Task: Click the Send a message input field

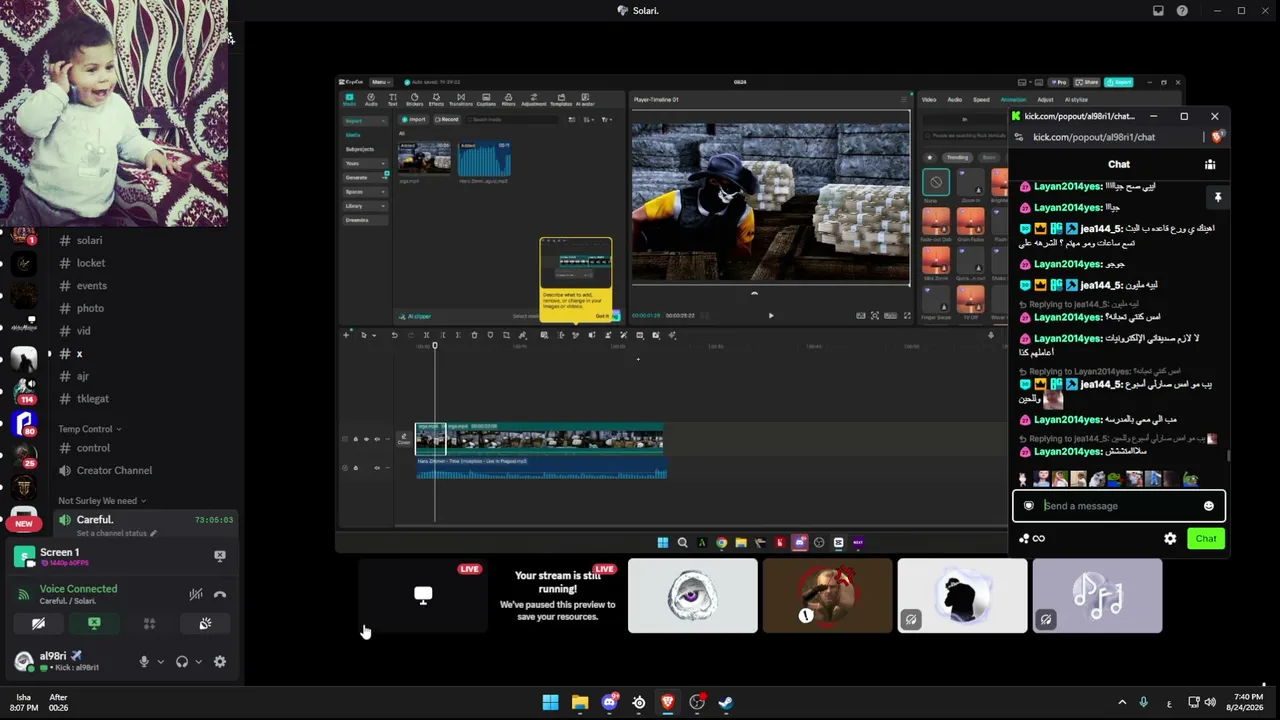Action: (x=1119, y=506)
